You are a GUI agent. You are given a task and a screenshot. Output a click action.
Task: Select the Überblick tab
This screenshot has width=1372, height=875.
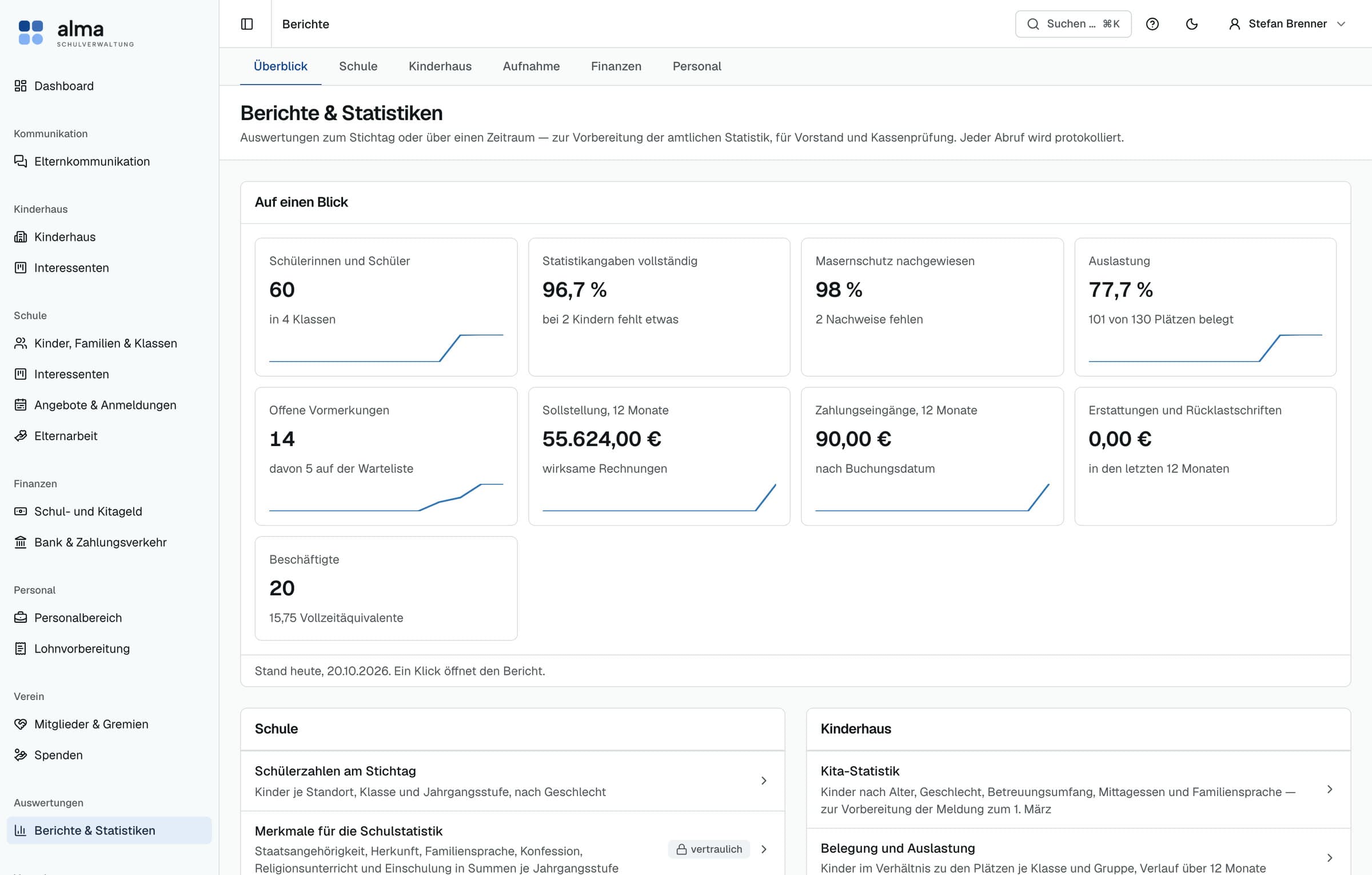pyautogui.click(x=281, y=66)
